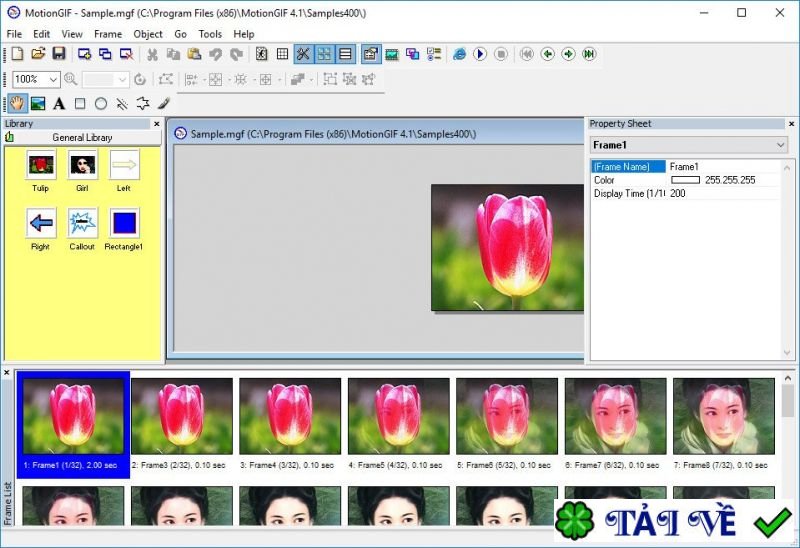Open the Tools menu

point(210,34)
